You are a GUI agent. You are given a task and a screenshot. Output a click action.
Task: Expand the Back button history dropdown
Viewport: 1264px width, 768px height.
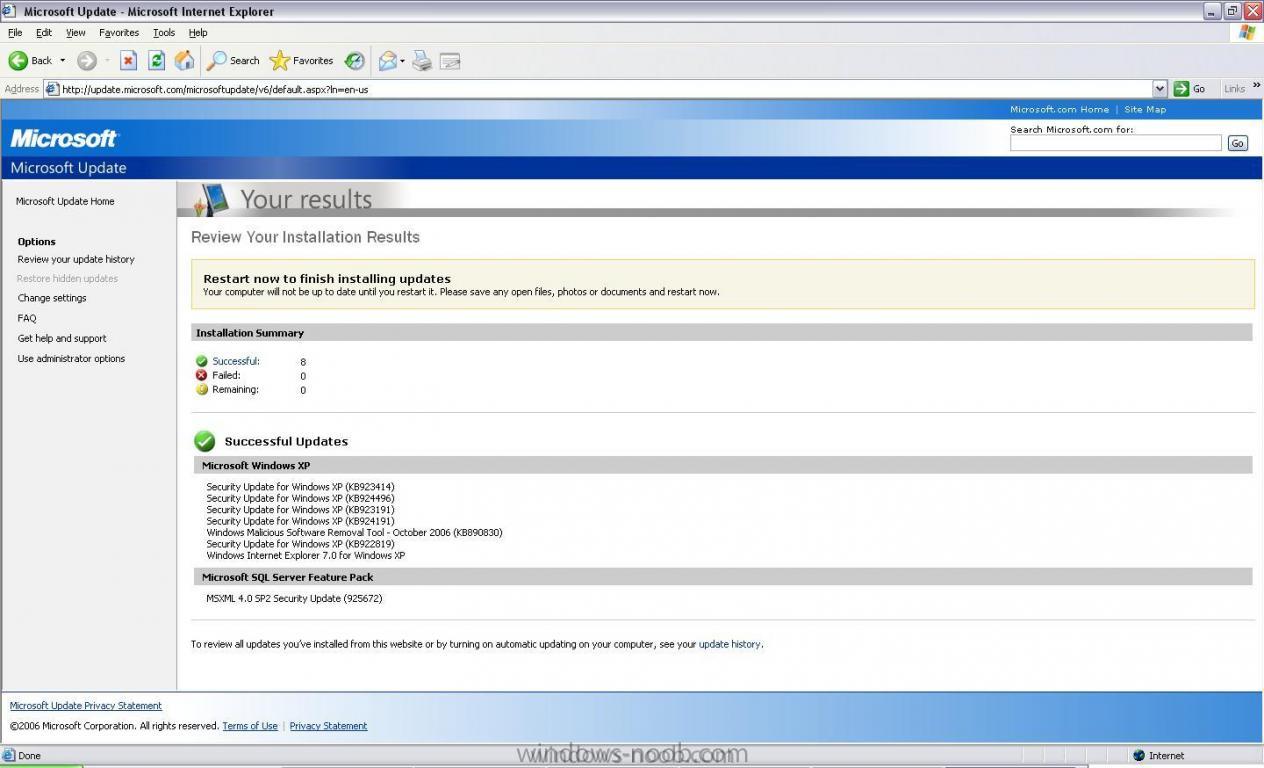(x=62, y=61)
